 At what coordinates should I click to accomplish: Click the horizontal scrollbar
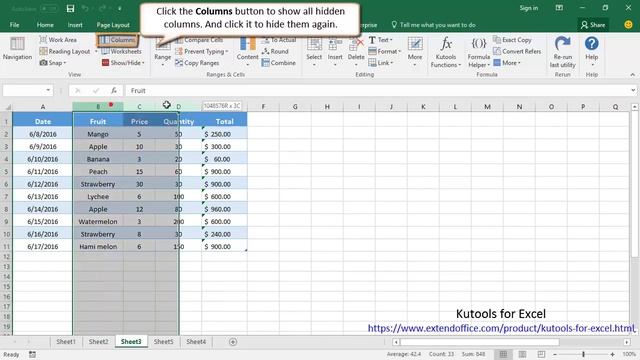point(480,342)
